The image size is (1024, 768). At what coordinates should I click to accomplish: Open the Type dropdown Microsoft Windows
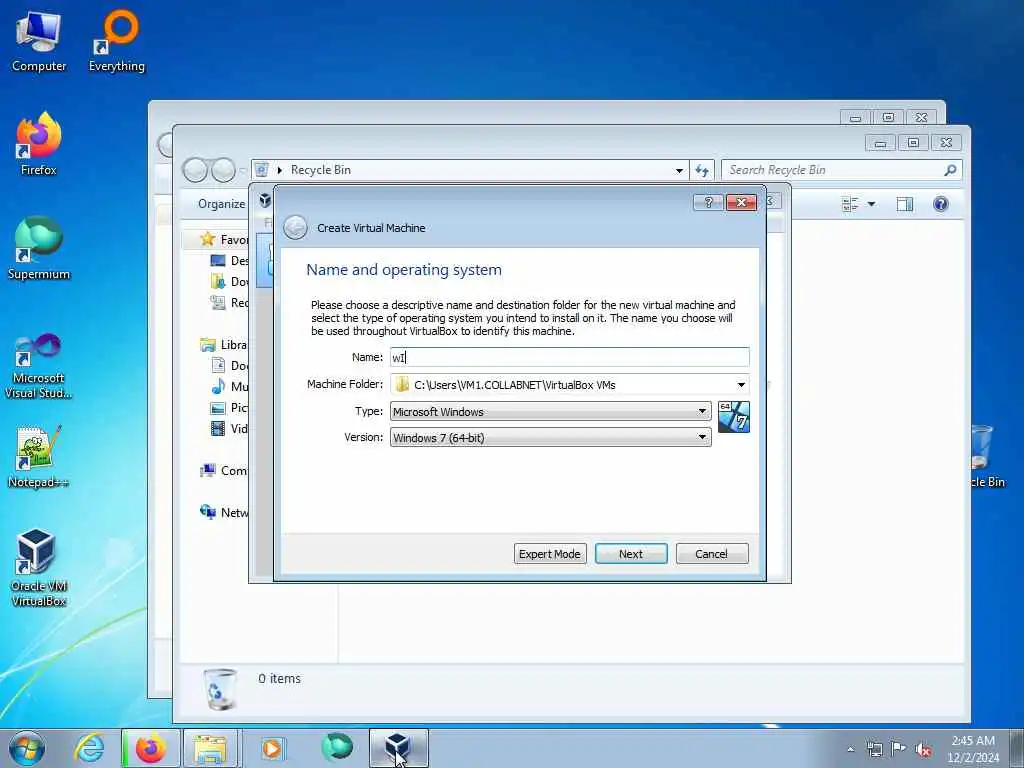coord(551,411)
